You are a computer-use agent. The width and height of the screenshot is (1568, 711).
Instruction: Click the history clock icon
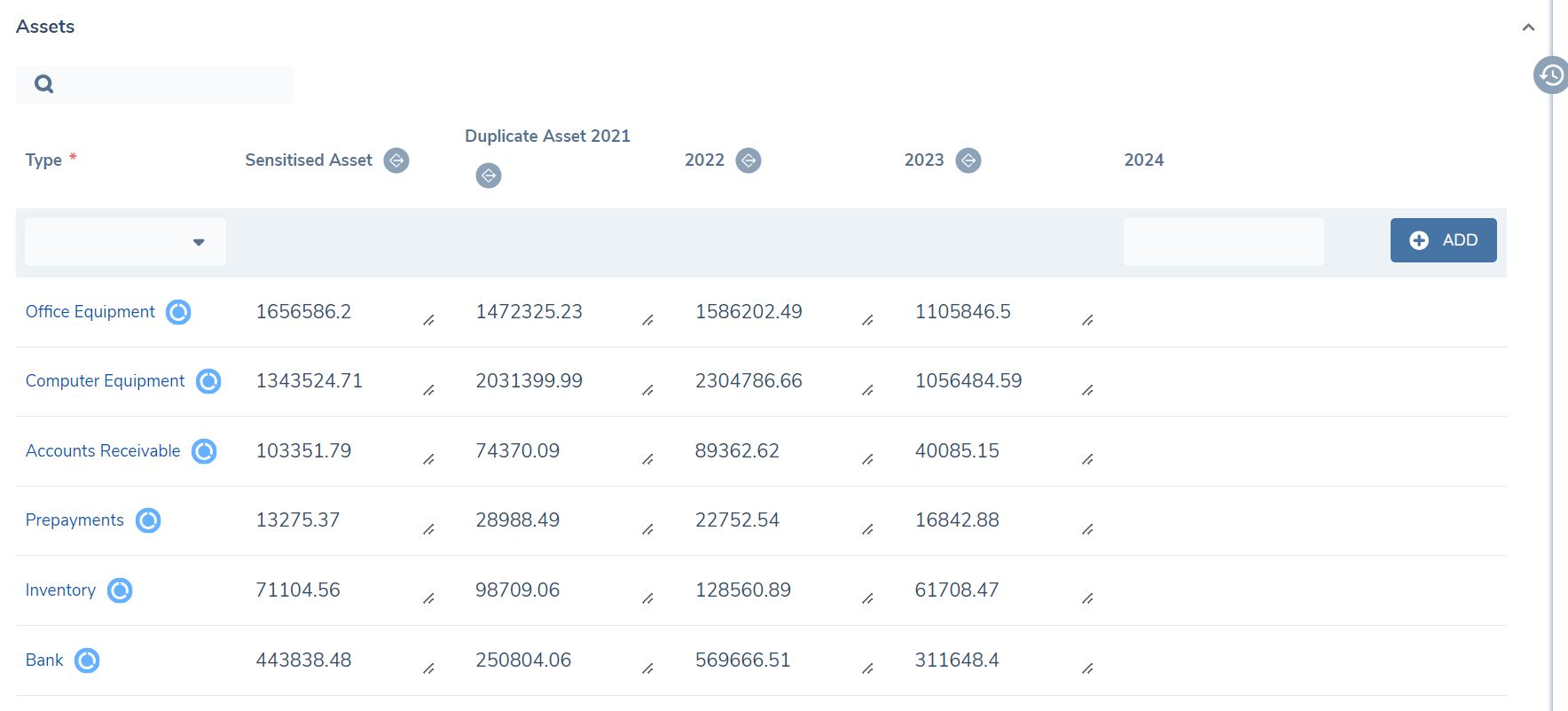(1551, 75)
